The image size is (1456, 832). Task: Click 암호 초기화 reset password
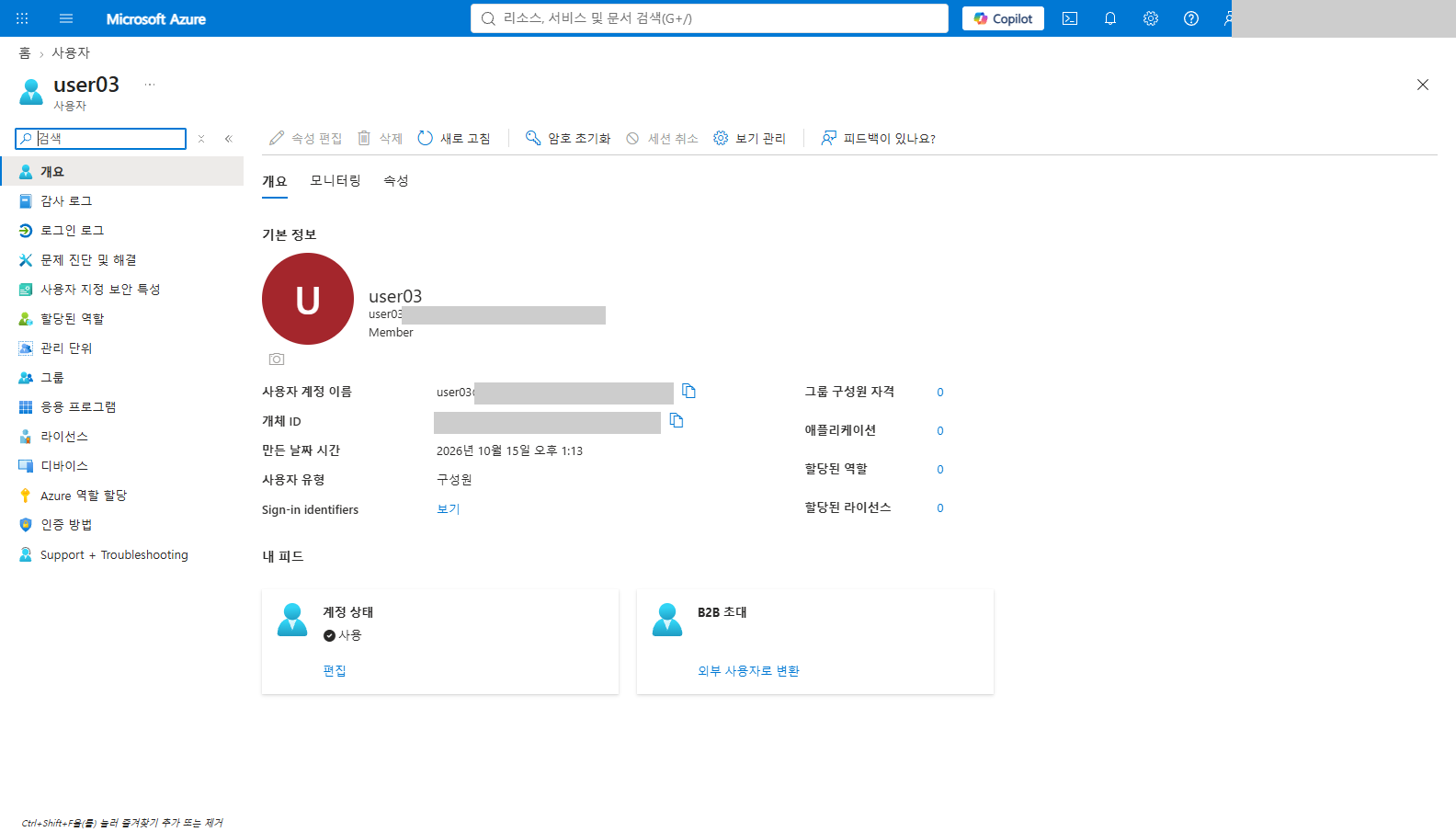point(567,139)
